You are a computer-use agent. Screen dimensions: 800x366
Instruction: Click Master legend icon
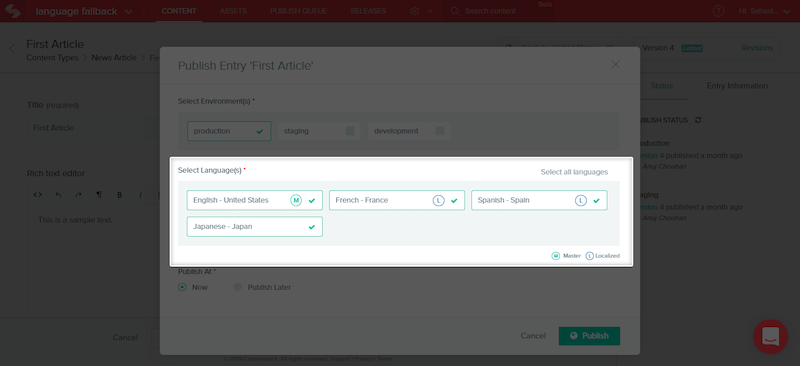pos(556,256)
